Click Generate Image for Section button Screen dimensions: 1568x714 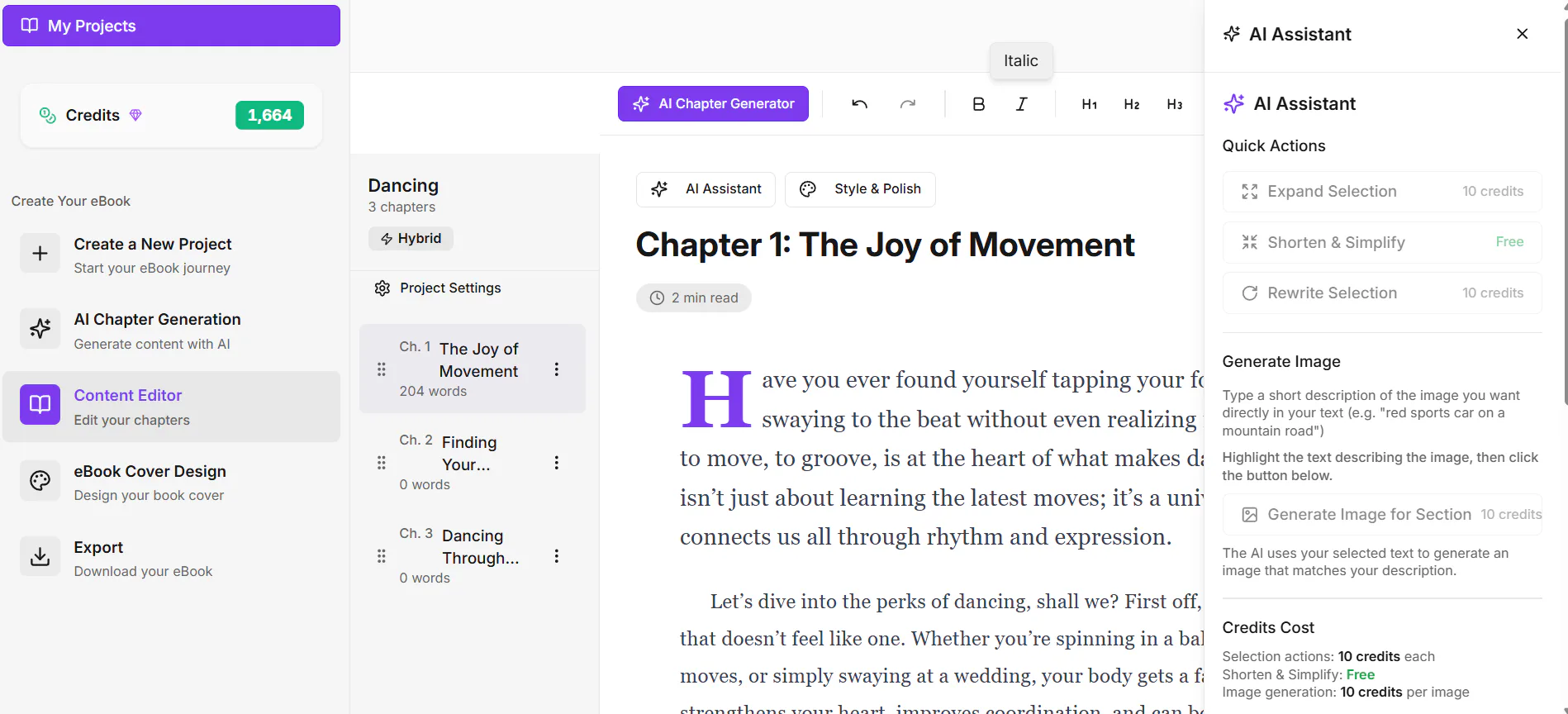tap(1382, 515)
